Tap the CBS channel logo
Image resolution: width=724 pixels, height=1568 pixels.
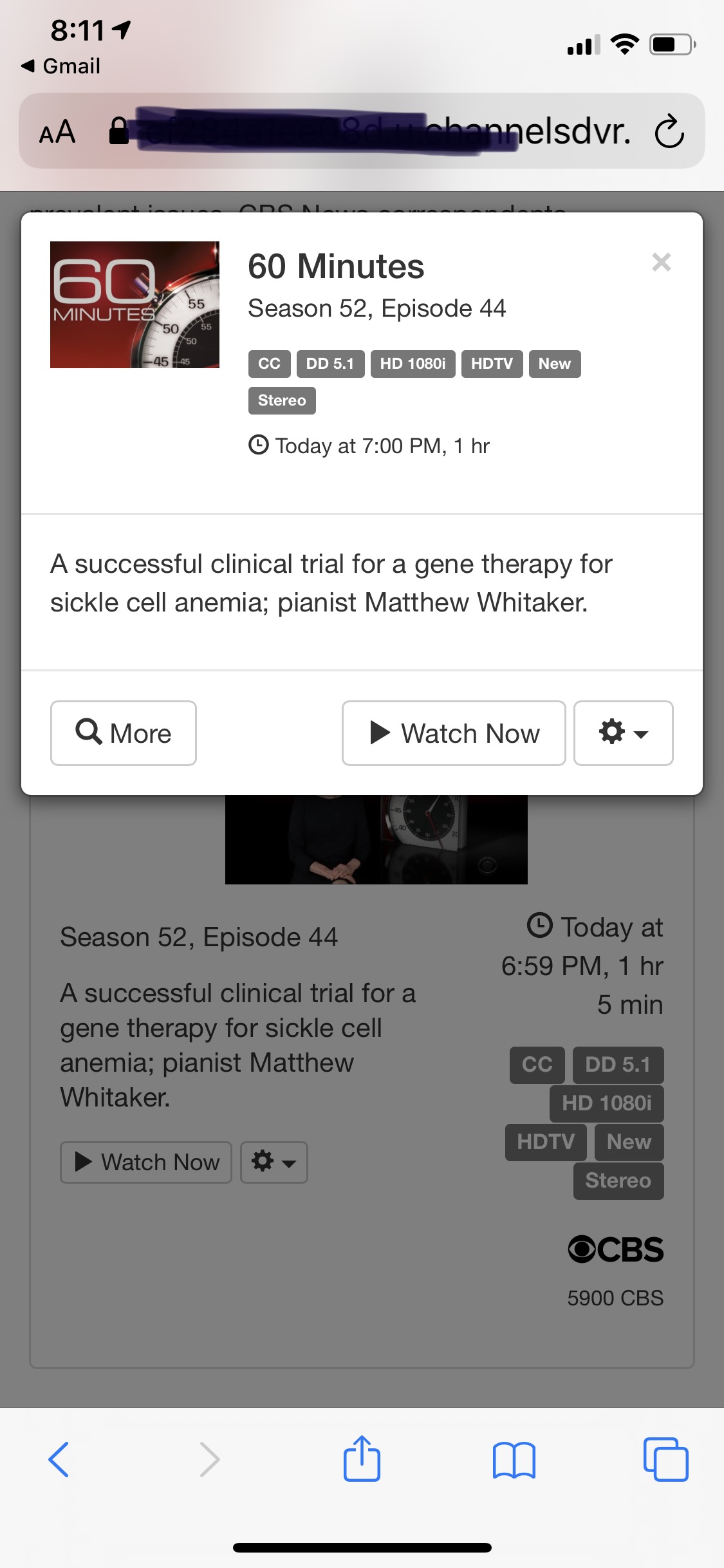(x=615, y=1249)
